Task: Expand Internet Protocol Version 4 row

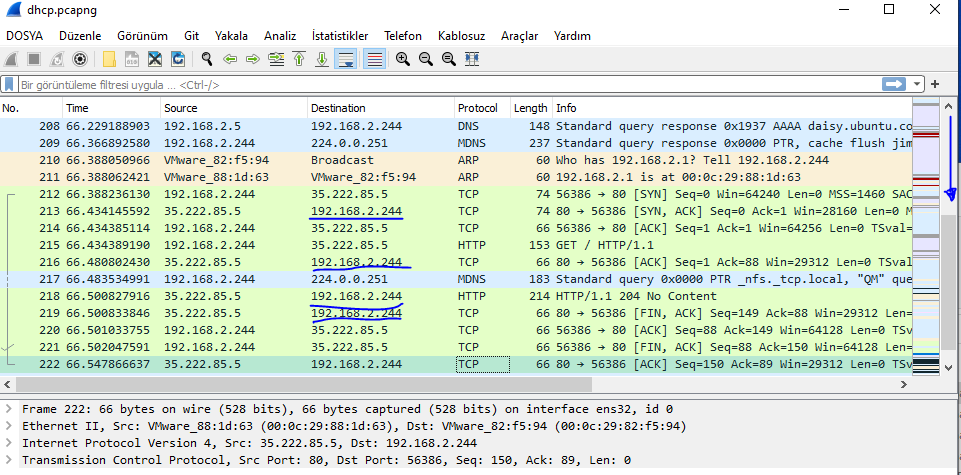Action: (8, 443)
